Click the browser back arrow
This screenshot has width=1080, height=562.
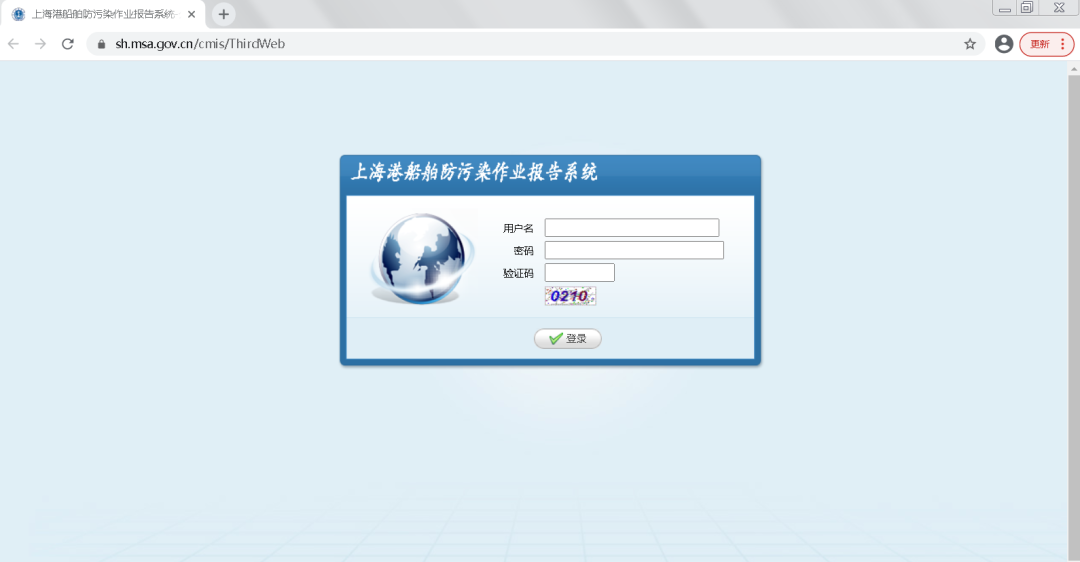click(x=13, y=44)
